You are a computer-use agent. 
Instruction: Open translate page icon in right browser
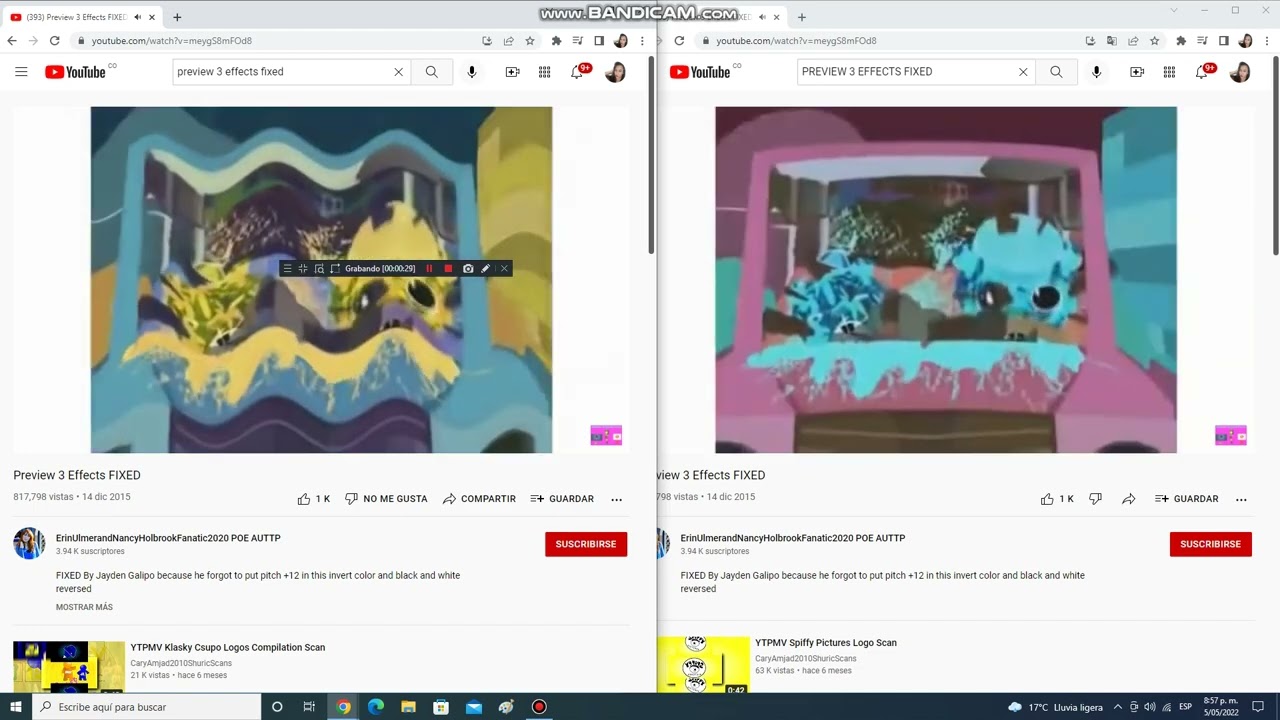tap(1112, 41)
